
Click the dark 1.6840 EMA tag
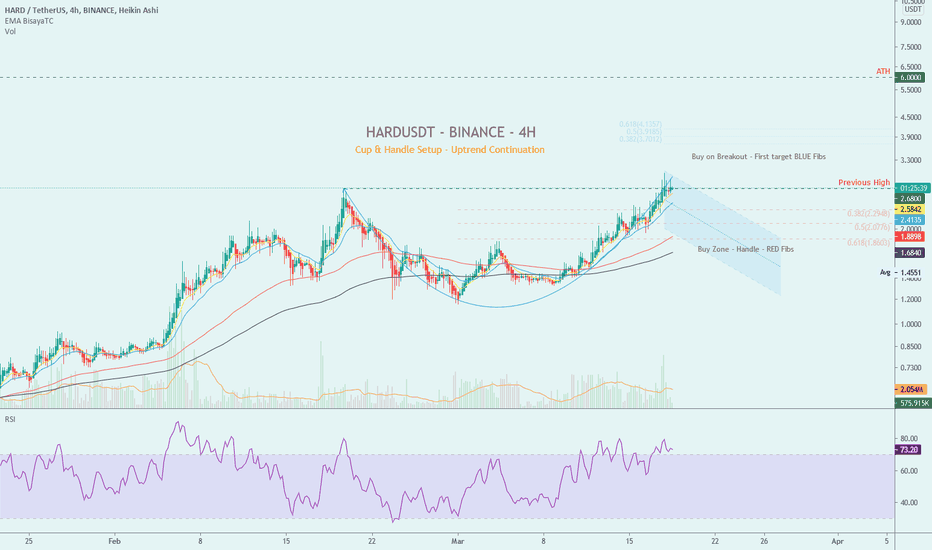click(910, 253)
